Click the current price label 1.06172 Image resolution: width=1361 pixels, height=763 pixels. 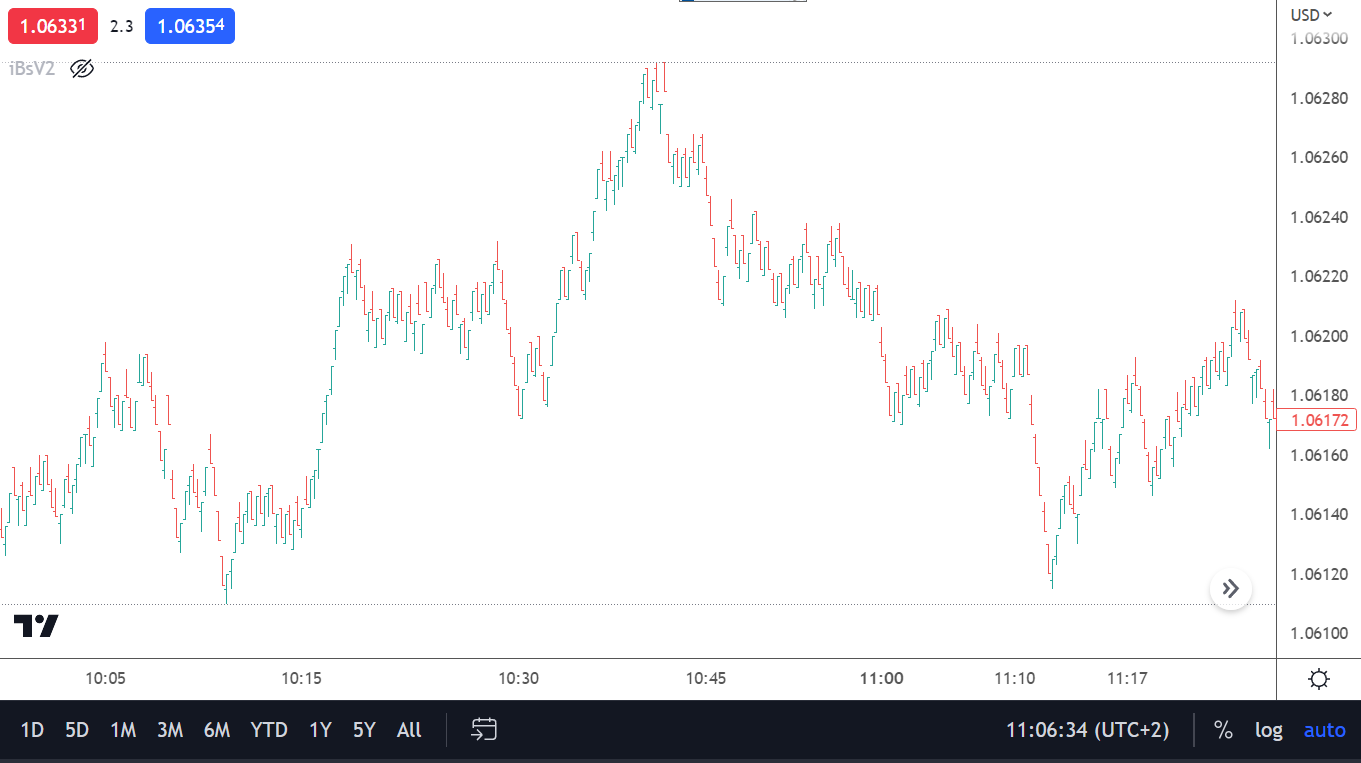1320,420
